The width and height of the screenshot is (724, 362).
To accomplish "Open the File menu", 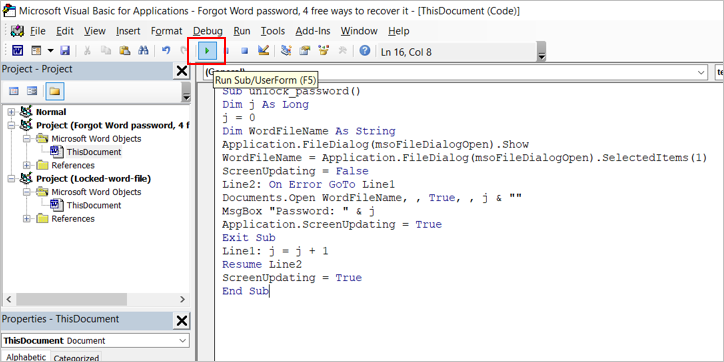I will 38,31.
